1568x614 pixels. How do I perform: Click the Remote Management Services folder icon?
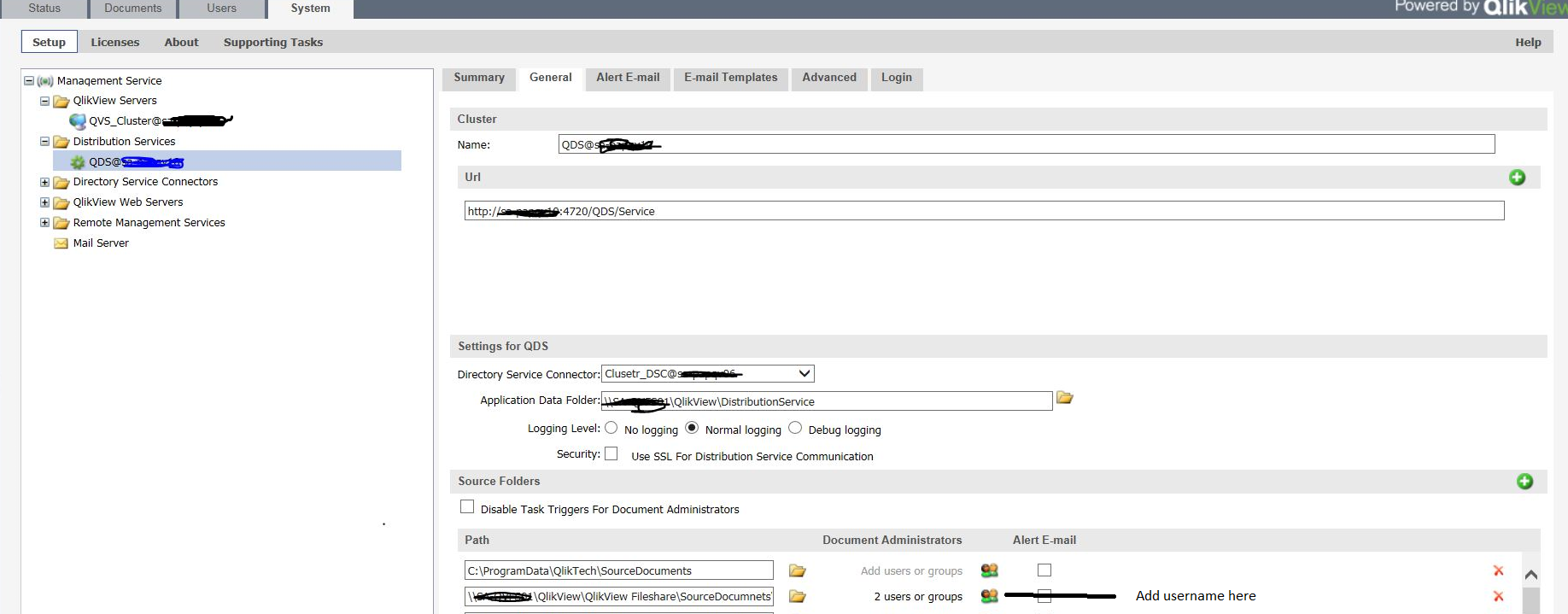click(x=61, y=223)
